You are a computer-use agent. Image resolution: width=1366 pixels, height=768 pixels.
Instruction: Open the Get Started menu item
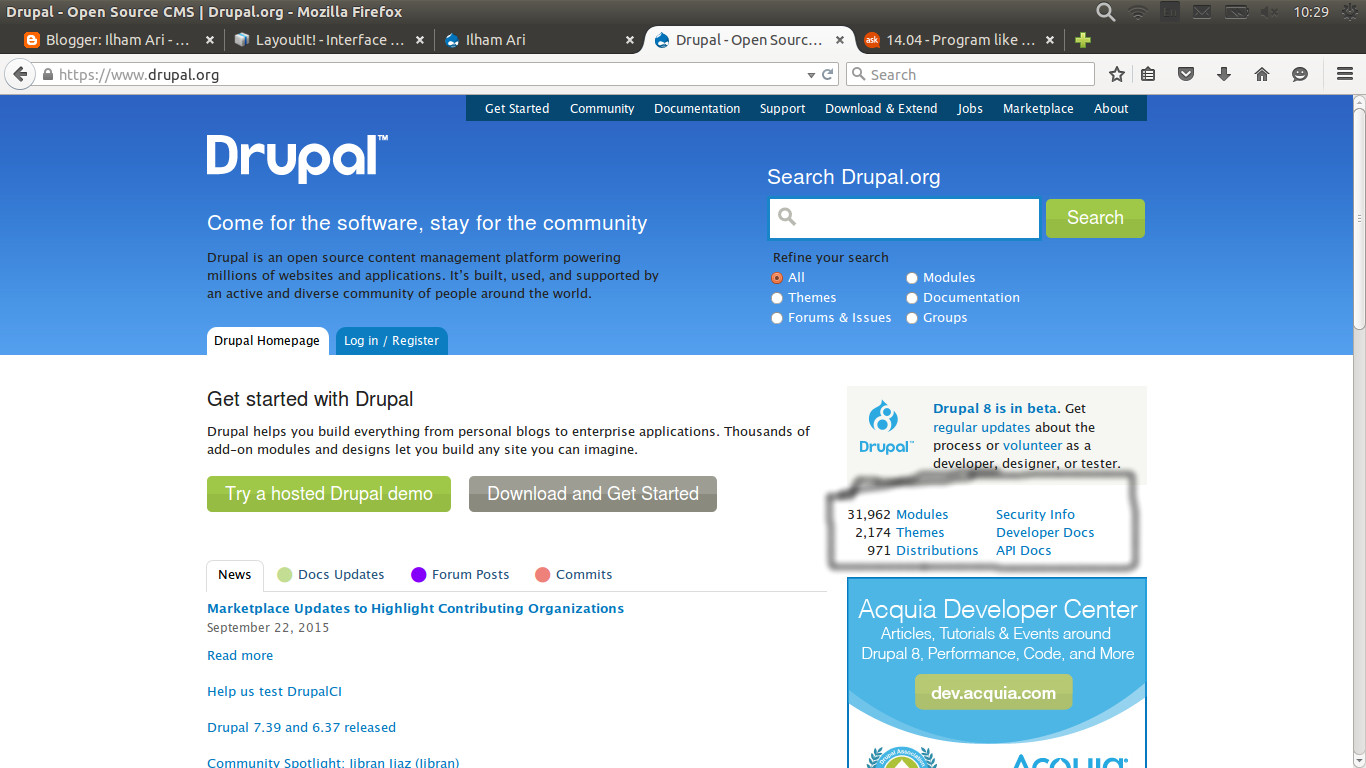pos(517,108)
